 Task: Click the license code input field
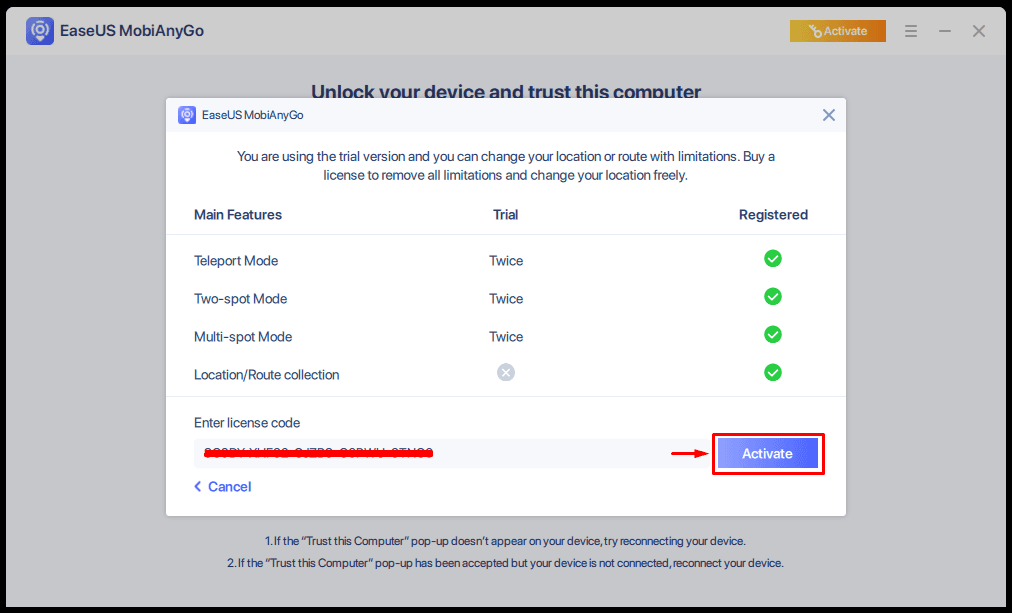point(452,453)
